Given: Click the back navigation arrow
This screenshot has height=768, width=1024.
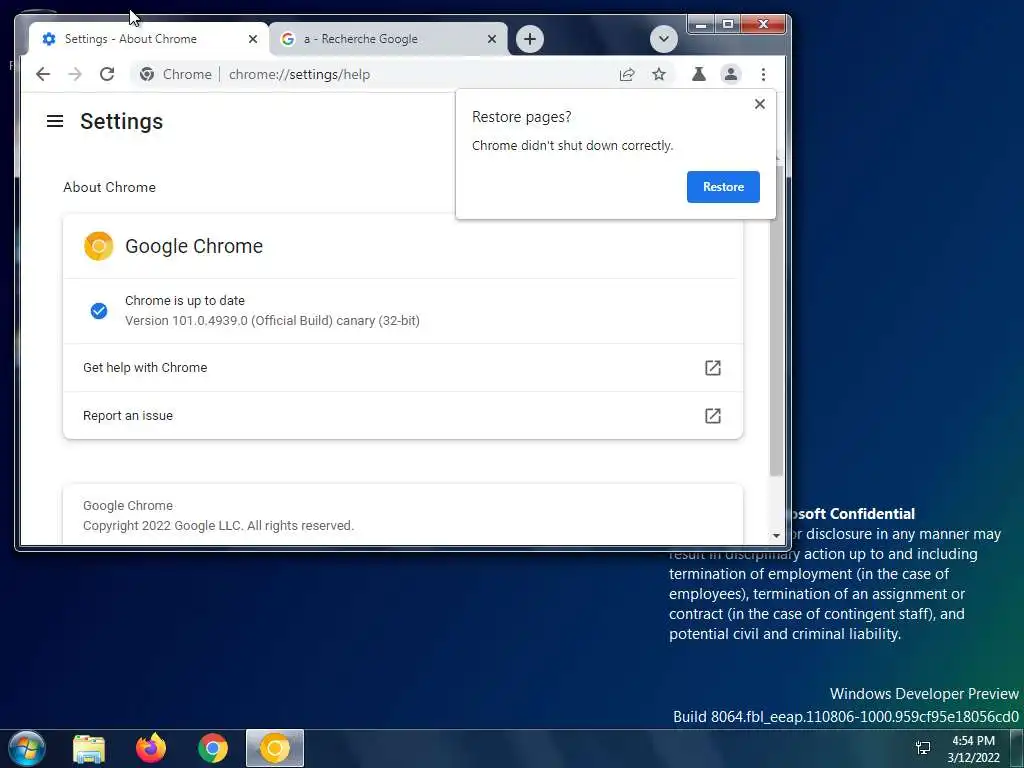Looking at the screenshot, I should 43,74.
